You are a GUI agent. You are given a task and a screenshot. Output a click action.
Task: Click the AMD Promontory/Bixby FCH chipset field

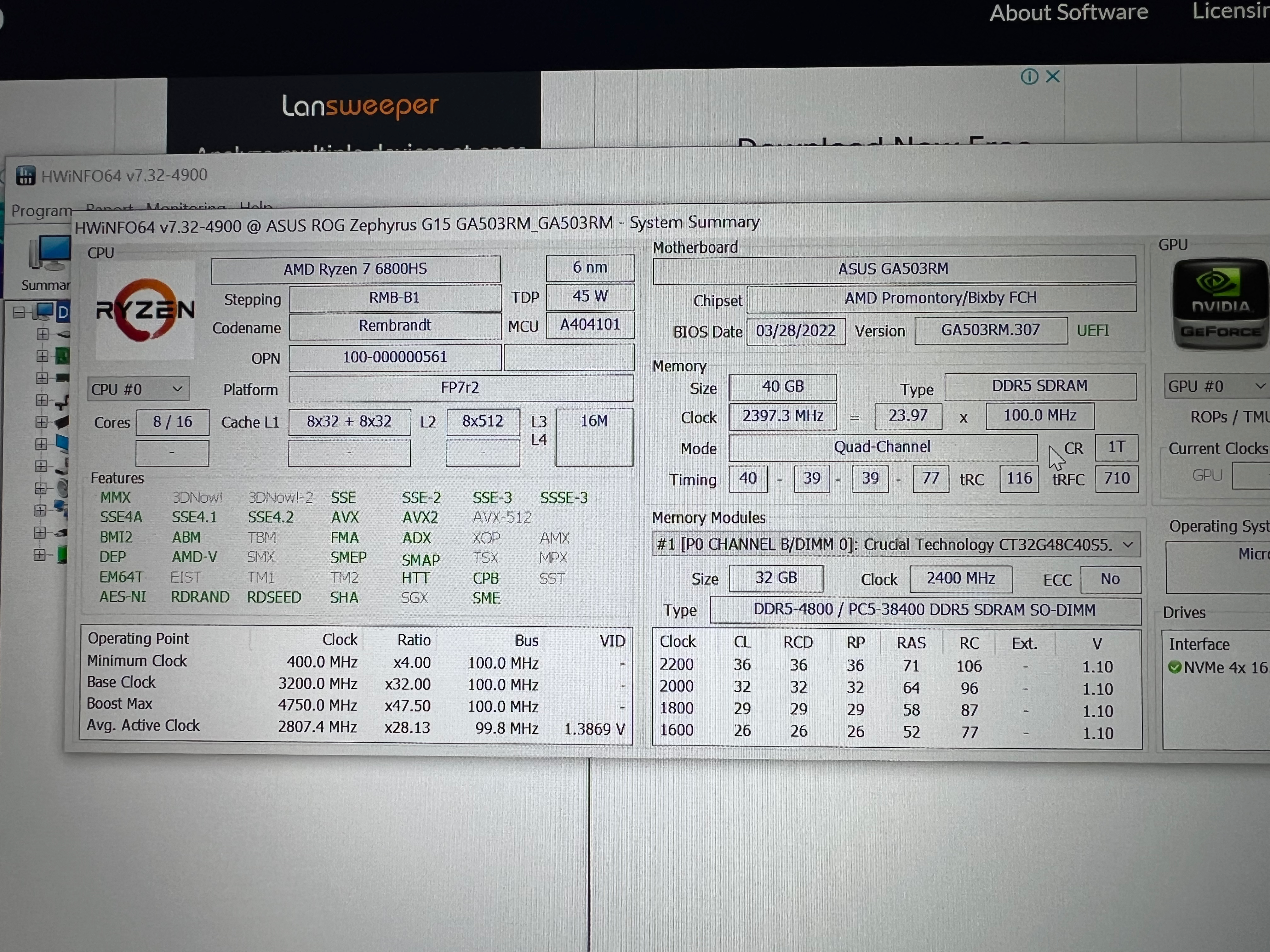click(941, 298)
